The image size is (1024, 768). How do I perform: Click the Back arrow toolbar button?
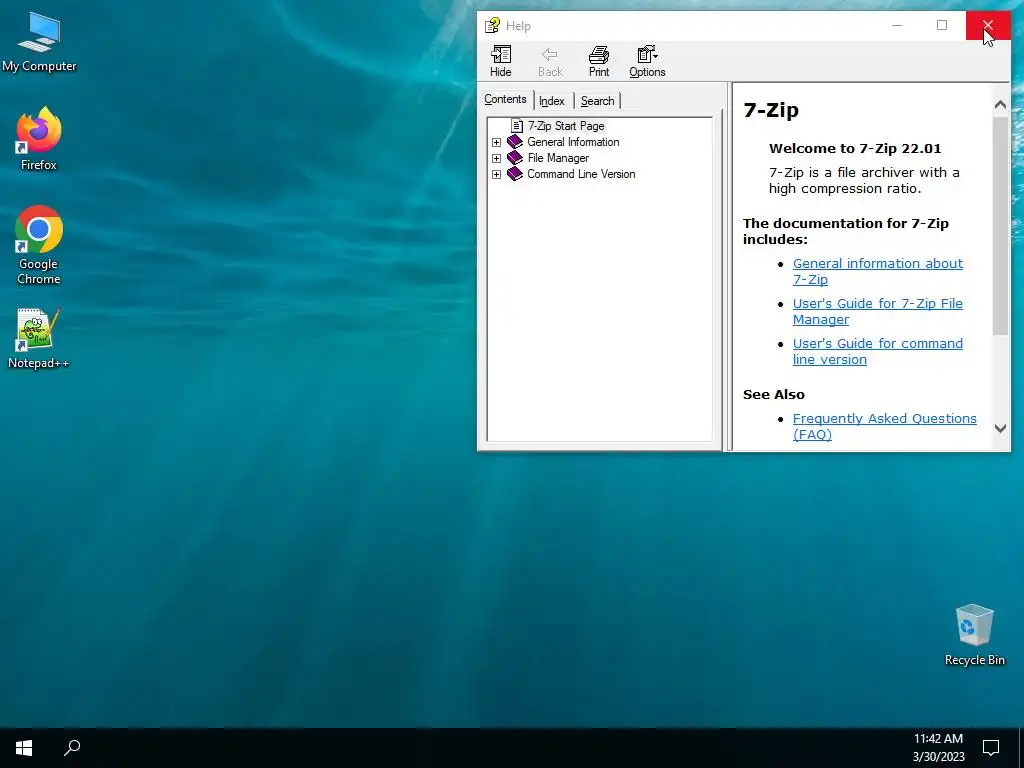[x=550, y=61]
